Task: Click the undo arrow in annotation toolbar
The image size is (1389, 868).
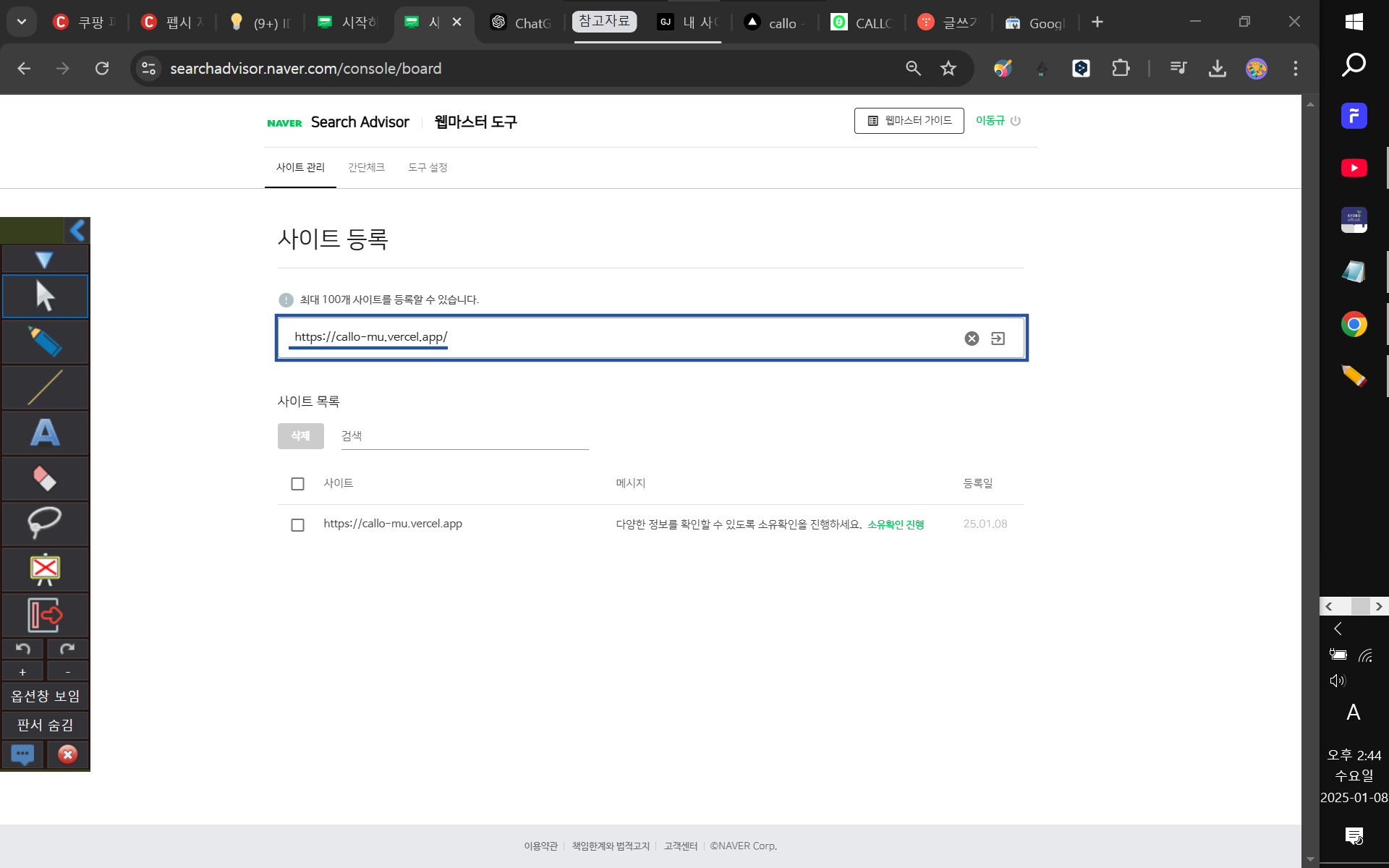Action: [x=22, y=649]
